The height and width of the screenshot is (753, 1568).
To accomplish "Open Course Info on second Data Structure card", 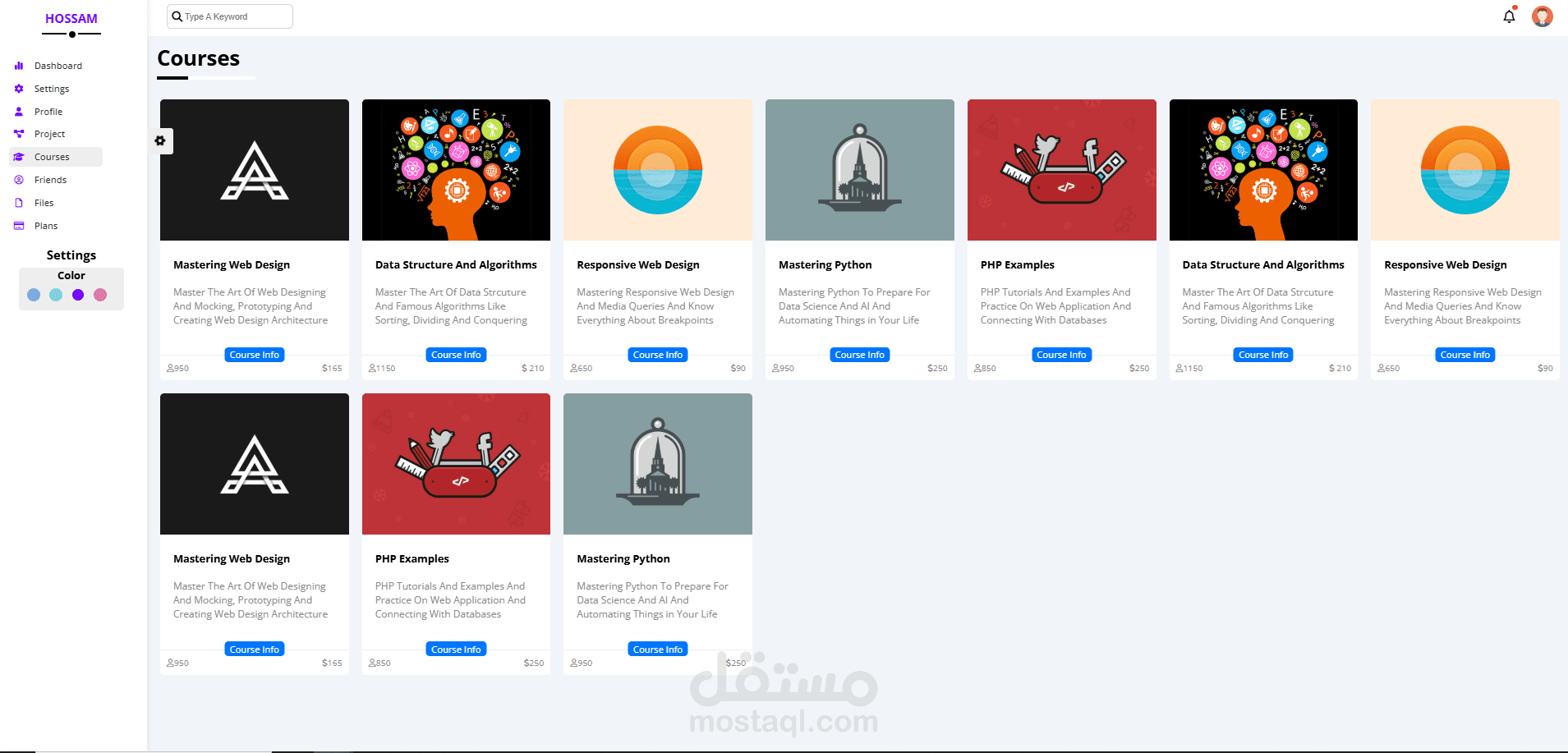I will [x=1263, y=355].
